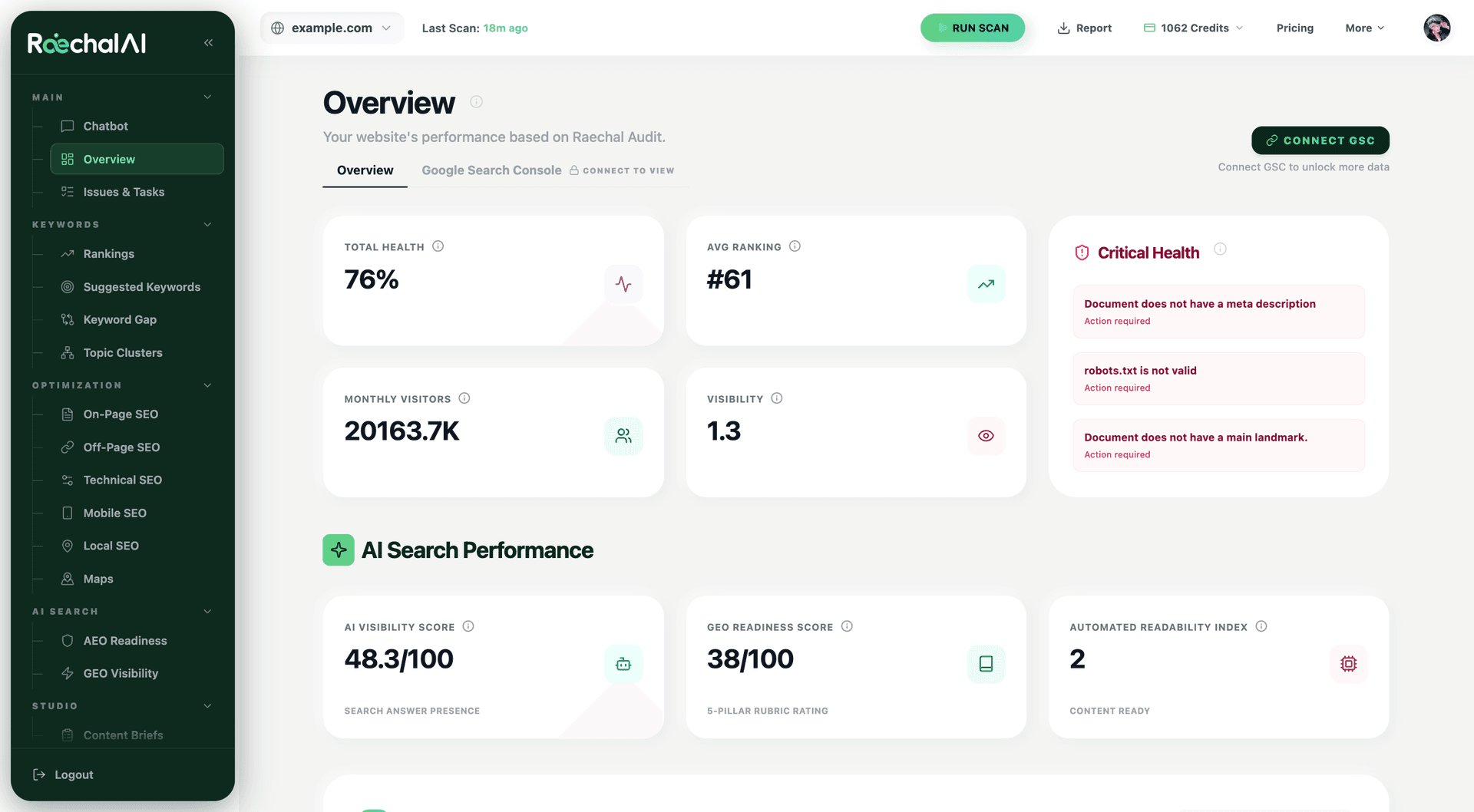The image size is (1474, 812).
Task: Go to Rankings in the sidebar
Action: point(137,254)
